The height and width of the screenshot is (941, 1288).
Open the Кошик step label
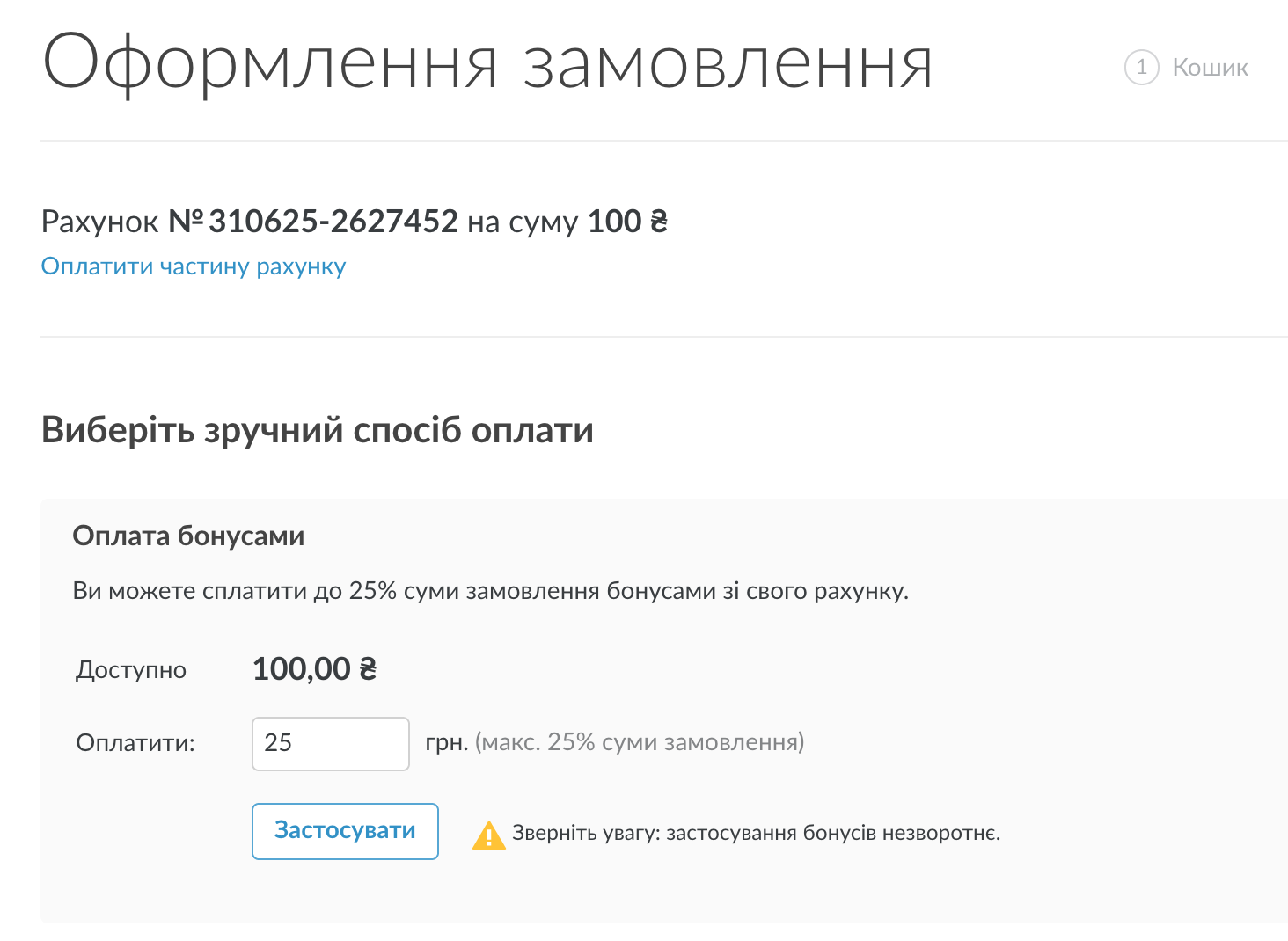click(x=1210, y=68)
